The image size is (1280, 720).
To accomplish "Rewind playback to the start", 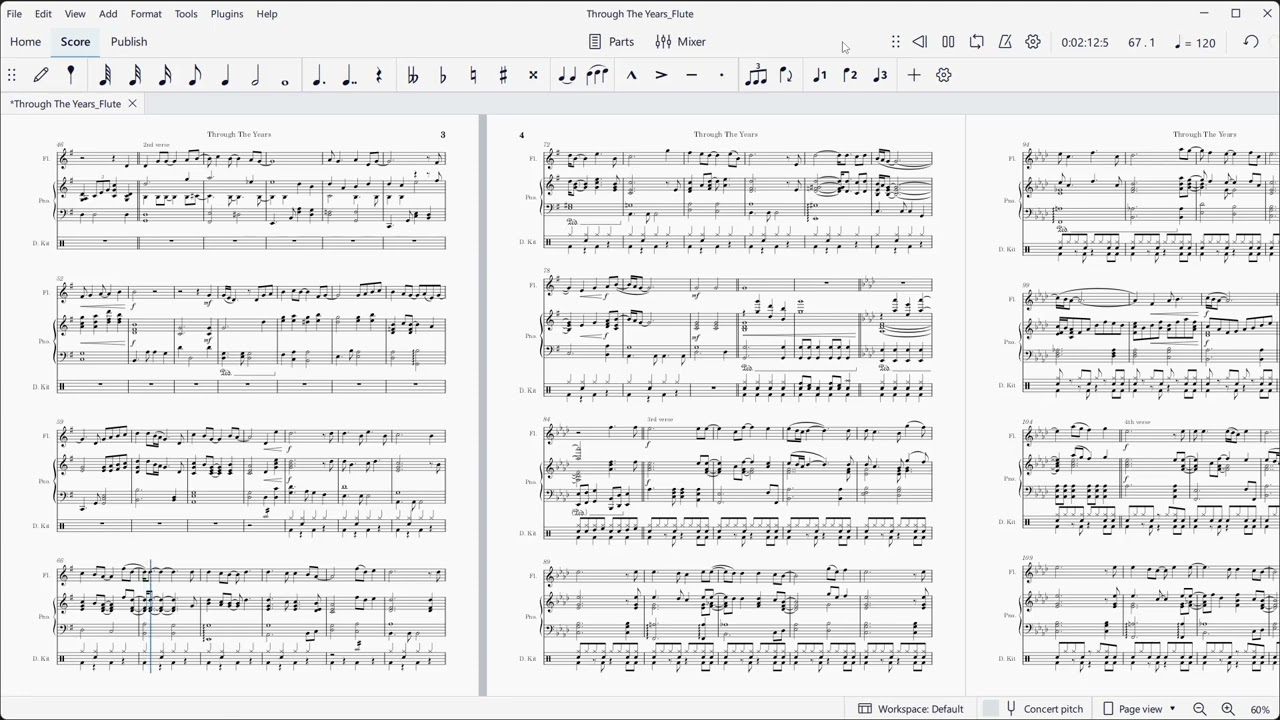I will (x=919, y=42).
